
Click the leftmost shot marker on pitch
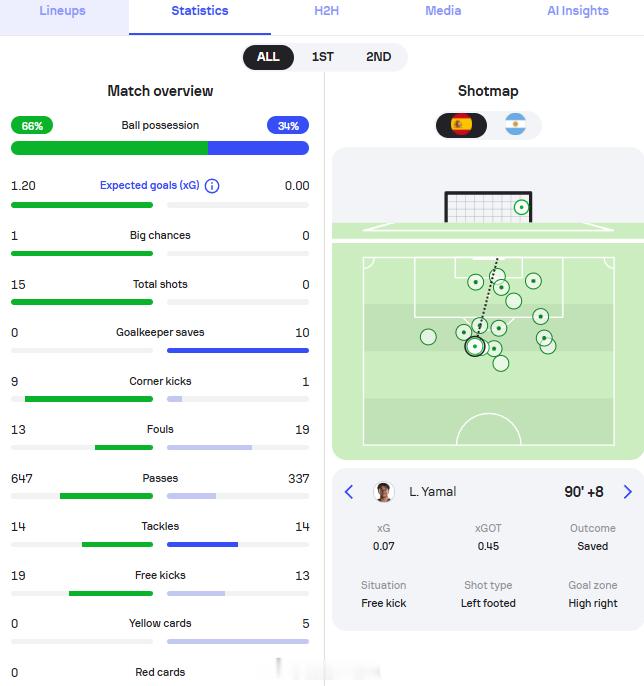(x=428, y=337)
